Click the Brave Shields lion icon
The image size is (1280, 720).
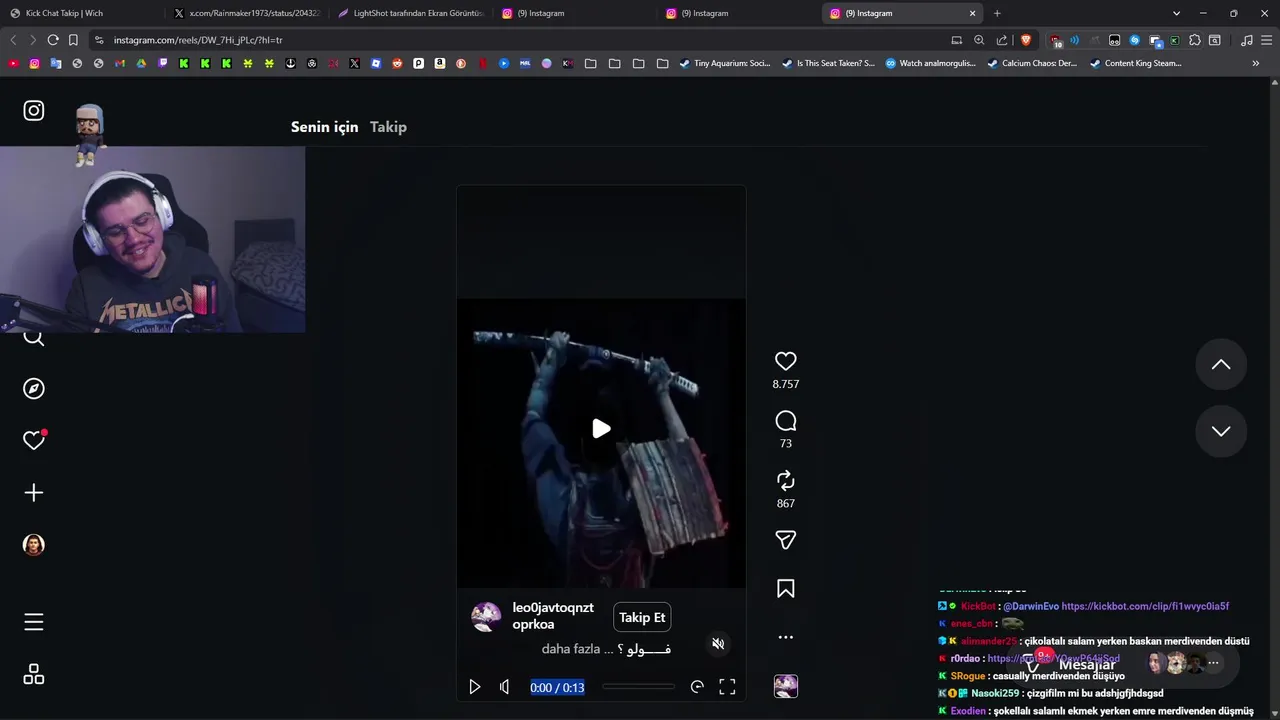(x=1025, y=40)
